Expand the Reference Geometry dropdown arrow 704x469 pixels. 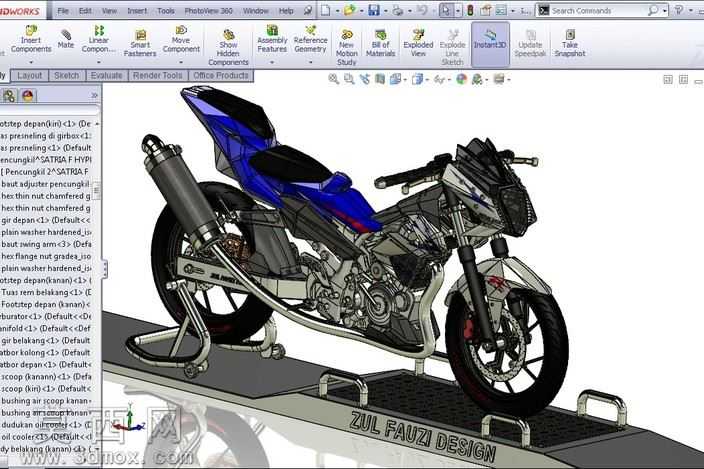310,62
